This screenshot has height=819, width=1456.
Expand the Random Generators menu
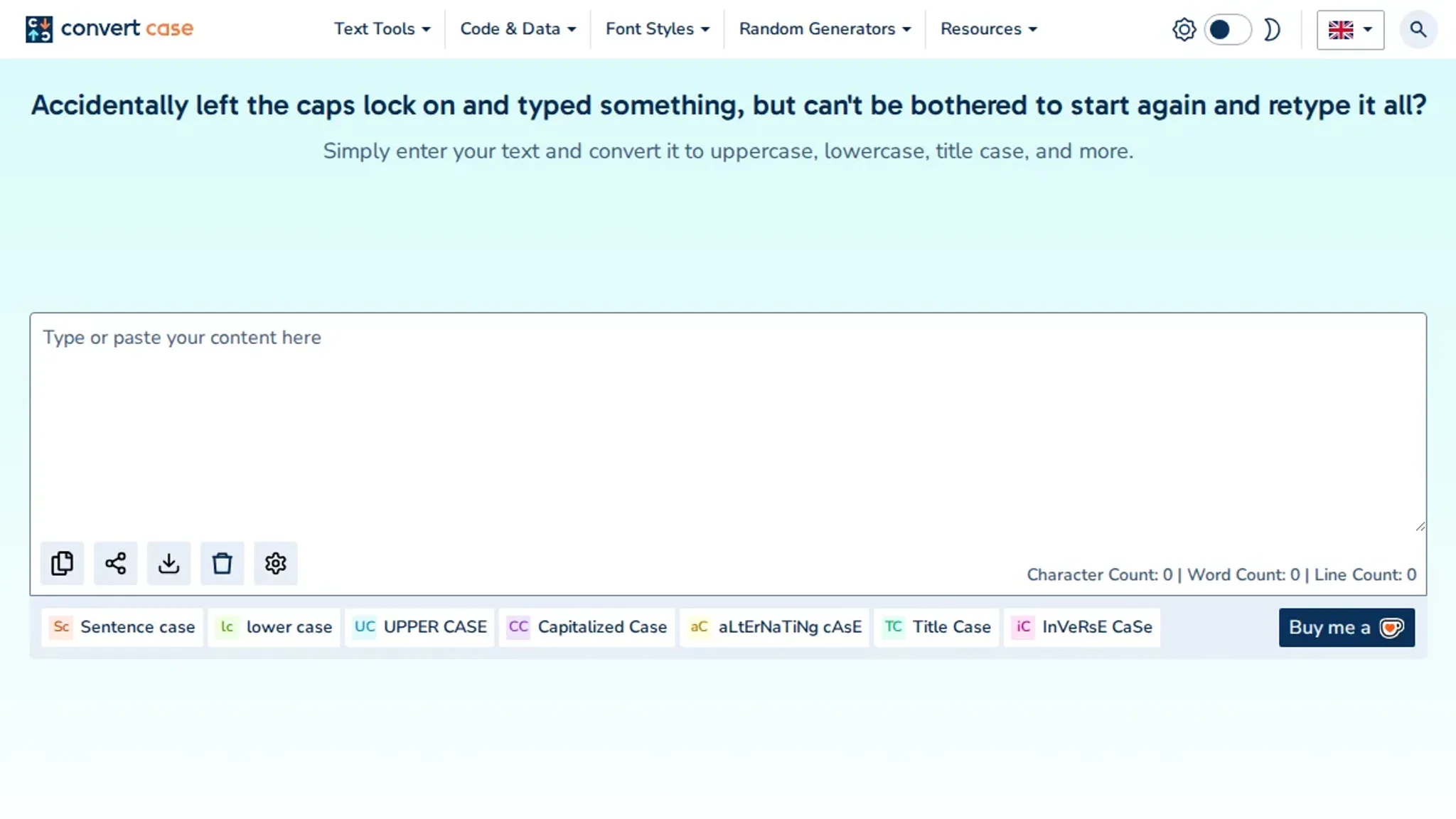tap(825, 29)
